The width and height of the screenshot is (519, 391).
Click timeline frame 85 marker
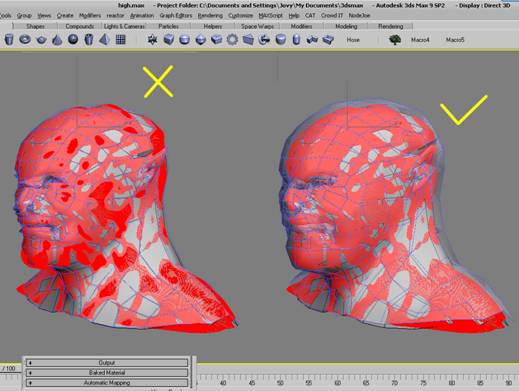[480, 383]
